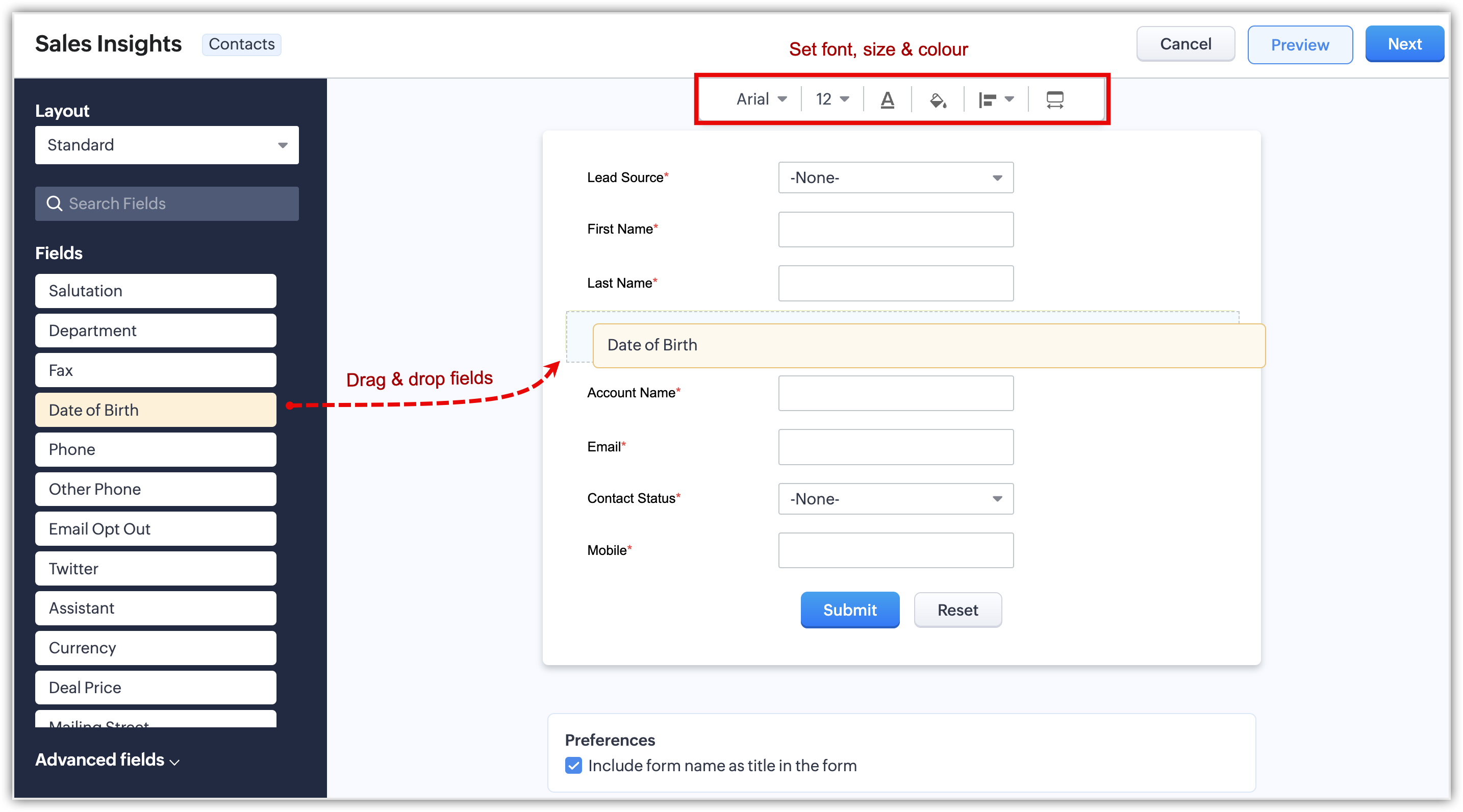Screen dimensions: 1463x812
Task: Open the Arial font dropdown
Action: pyautogui.click(x=761, y=99)
